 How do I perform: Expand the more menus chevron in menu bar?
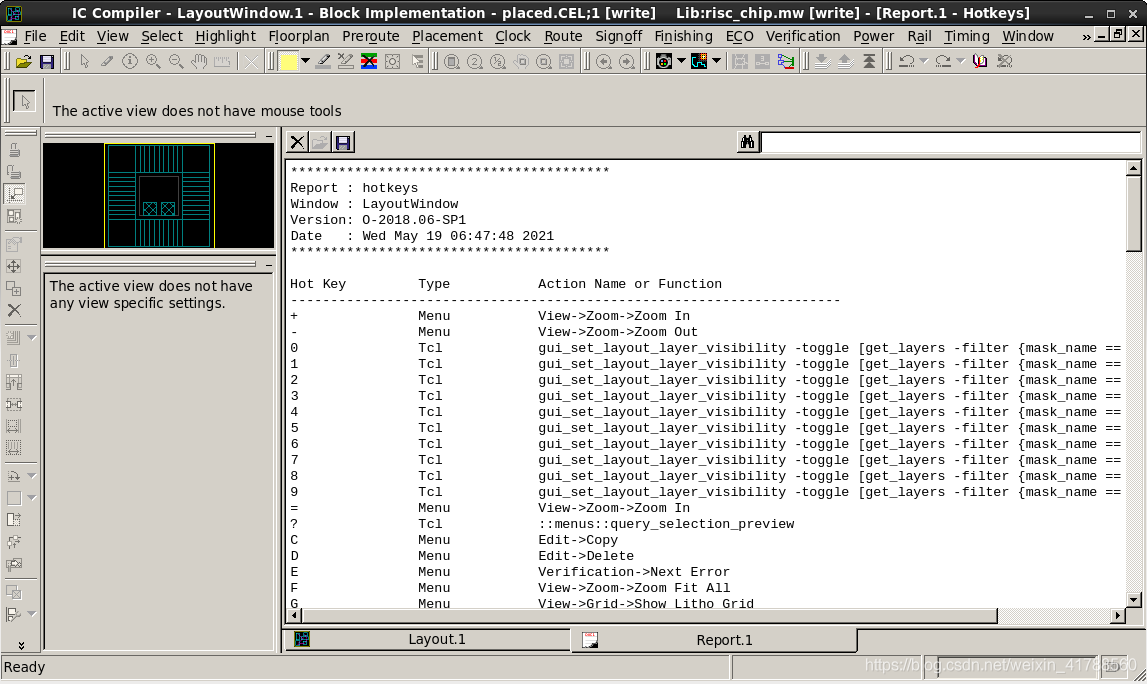1086,36
